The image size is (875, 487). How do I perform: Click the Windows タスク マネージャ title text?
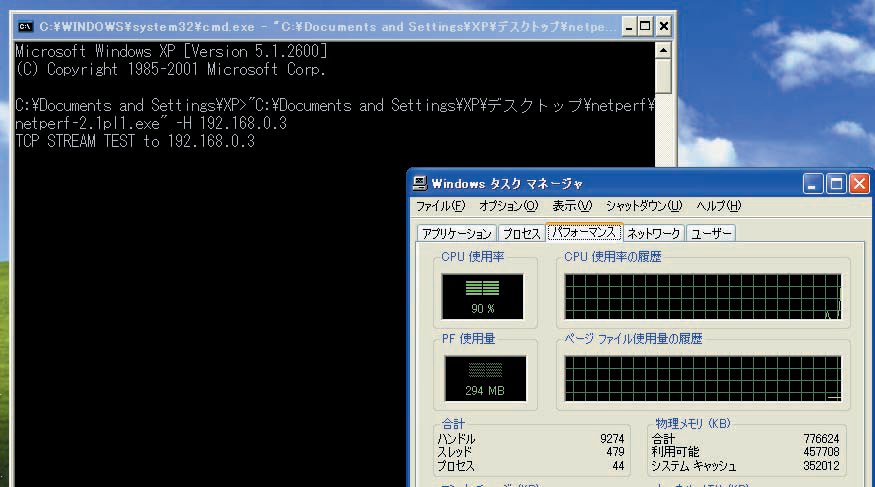507,184
